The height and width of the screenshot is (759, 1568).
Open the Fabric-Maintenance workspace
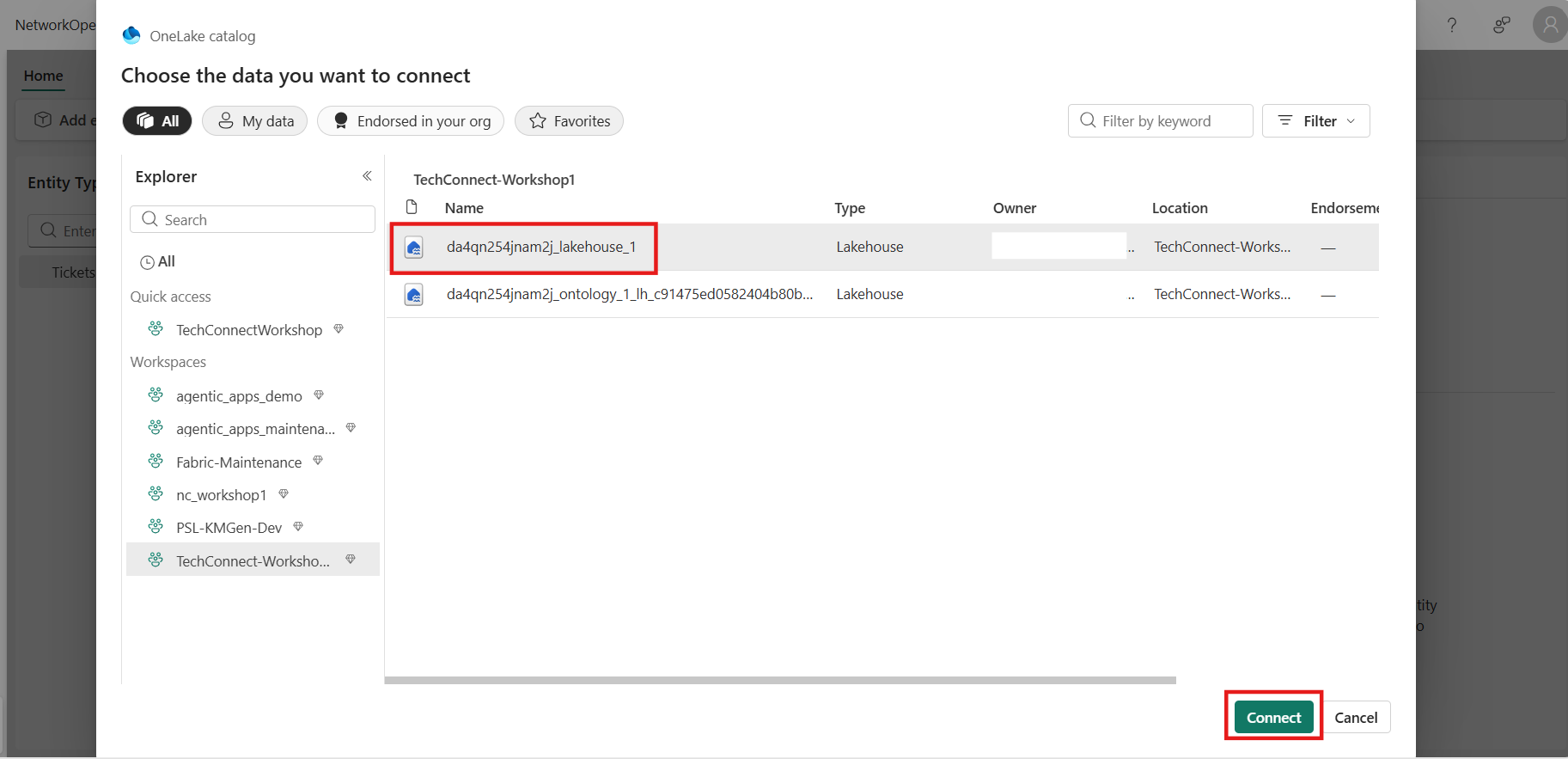(x=239, y=462)
